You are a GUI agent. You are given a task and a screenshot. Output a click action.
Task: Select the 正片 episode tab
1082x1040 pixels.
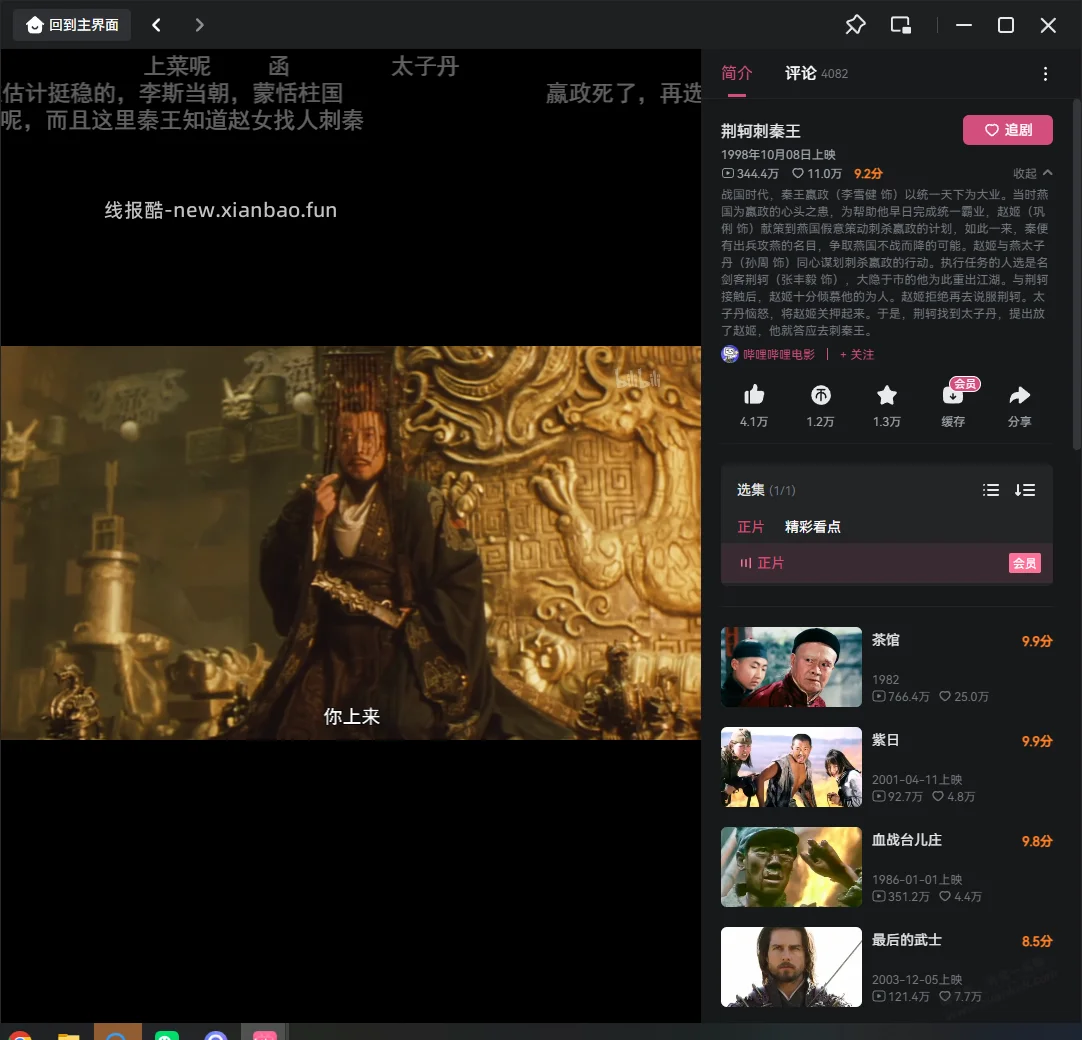[751, 527]
